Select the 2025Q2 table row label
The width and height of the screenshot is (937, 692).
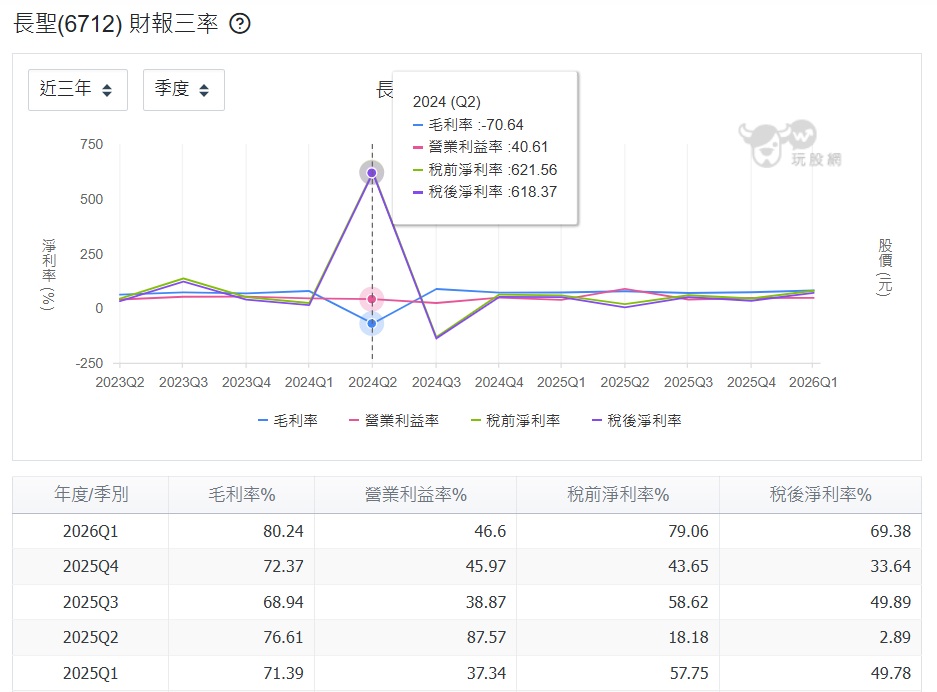point(91,638)
